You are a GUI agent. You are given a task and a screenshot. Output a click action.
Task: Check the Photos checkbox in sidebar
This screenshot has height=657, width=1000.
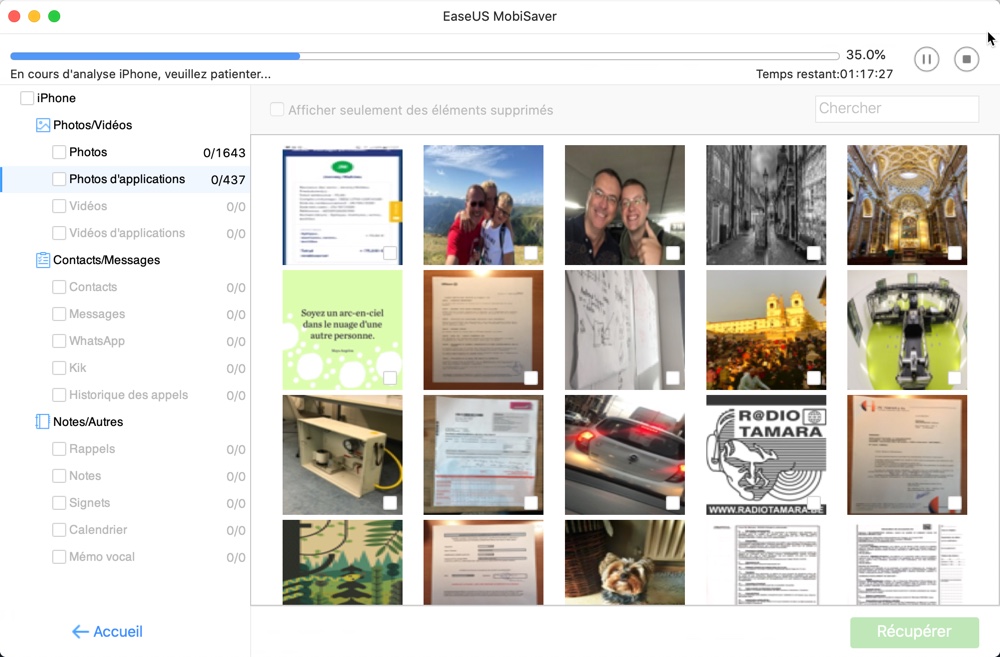(x=59, y=152)
